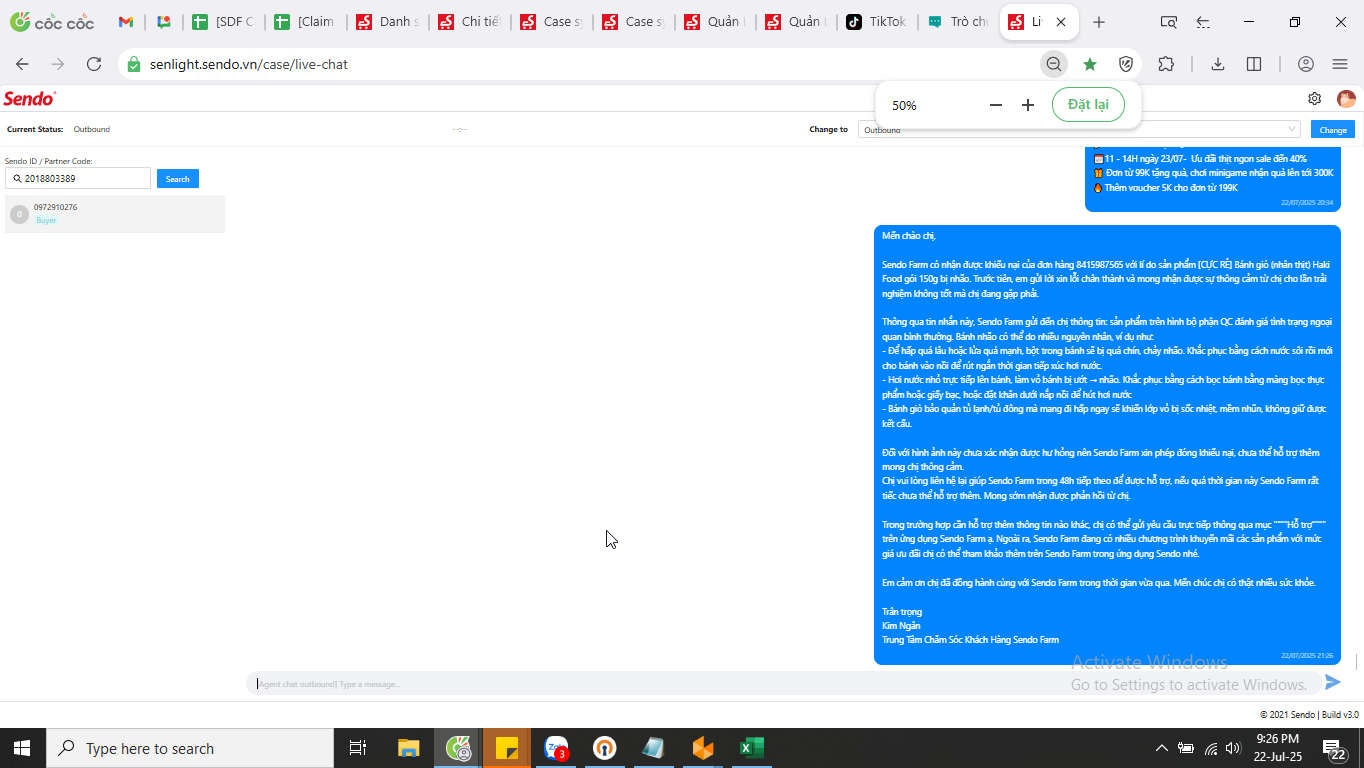The width and height of the screenshot is (1364, 768).
Task: Toggle the split view sidebar icon
Action: click(1254, 64)
